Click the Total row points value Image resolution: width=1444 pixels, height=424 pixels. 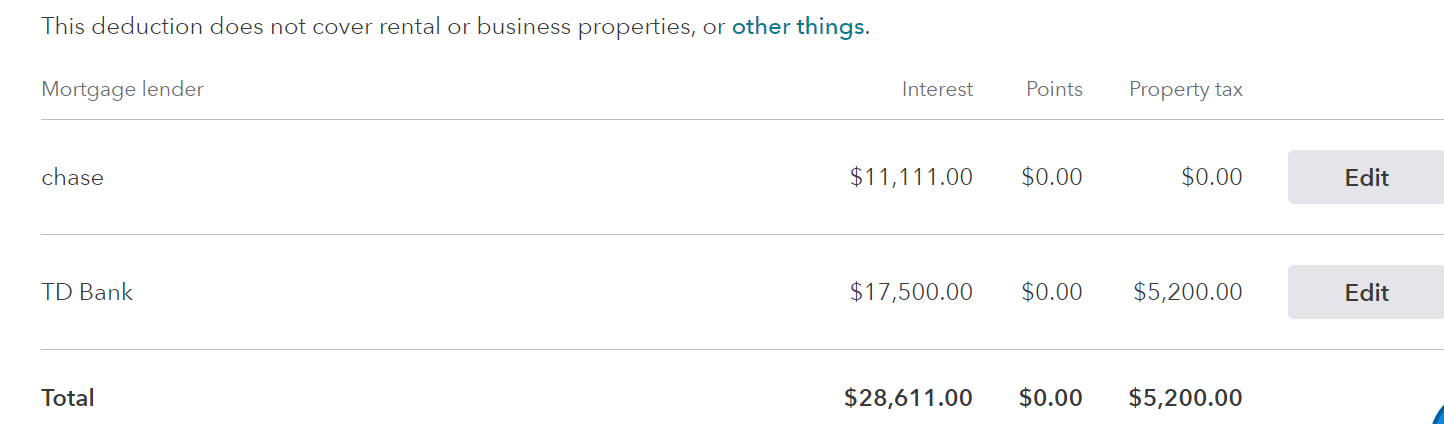[1051, 398]
